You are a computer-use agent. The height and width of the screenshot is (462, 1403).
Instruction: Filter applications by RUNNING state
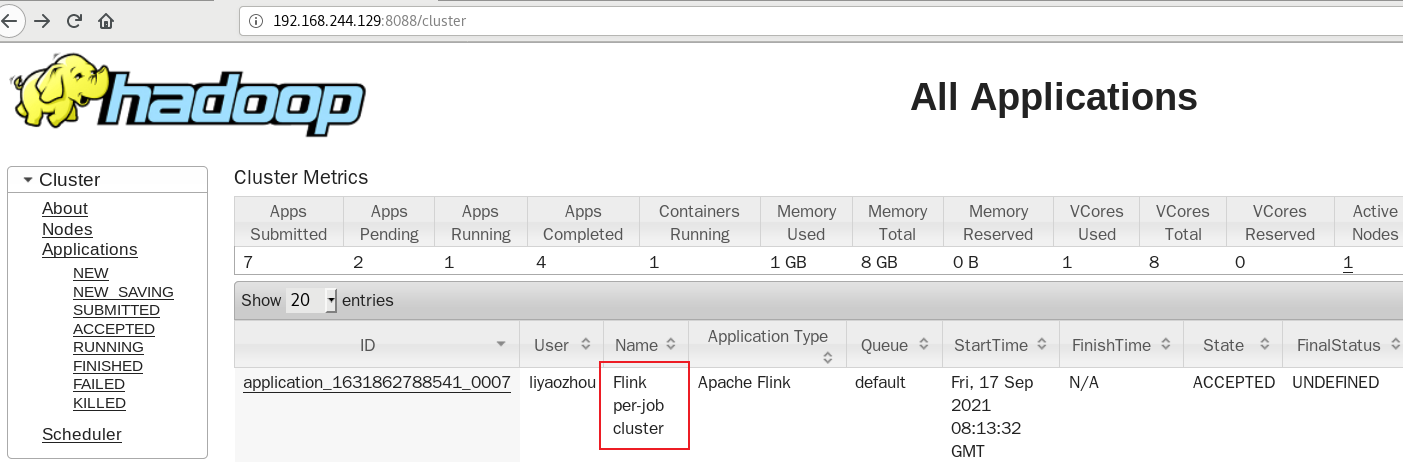tap(108, 347)
